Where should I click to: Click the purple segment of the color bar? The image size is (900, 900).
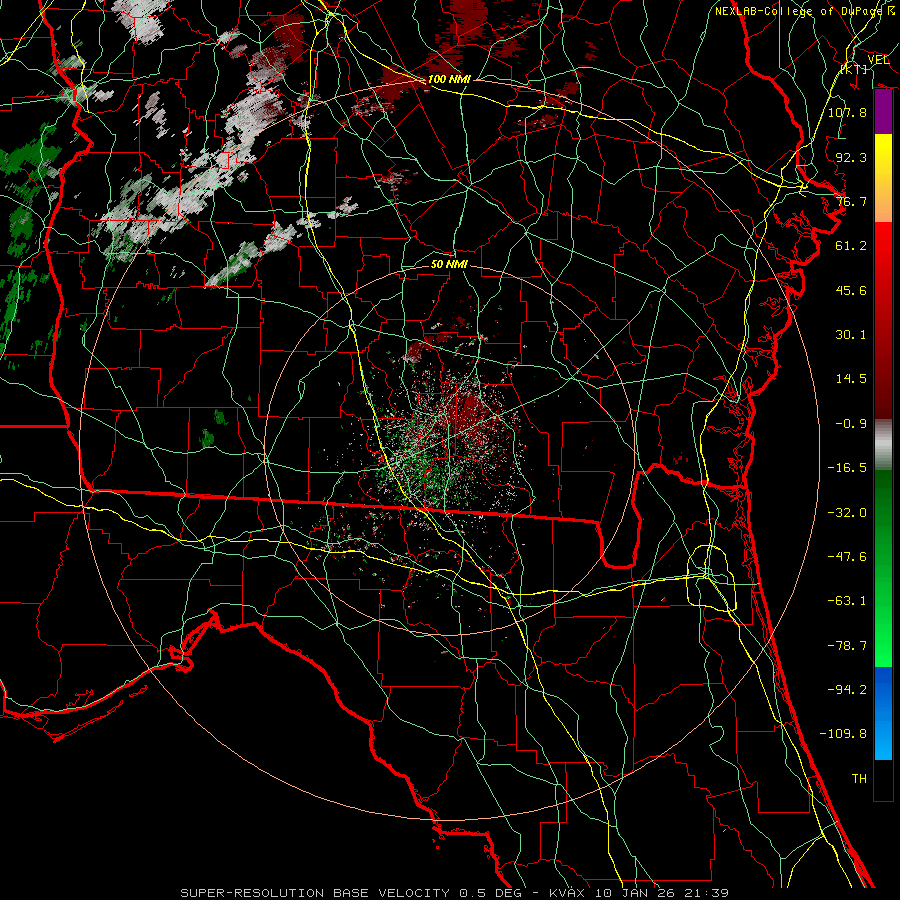tap(883, 112)
